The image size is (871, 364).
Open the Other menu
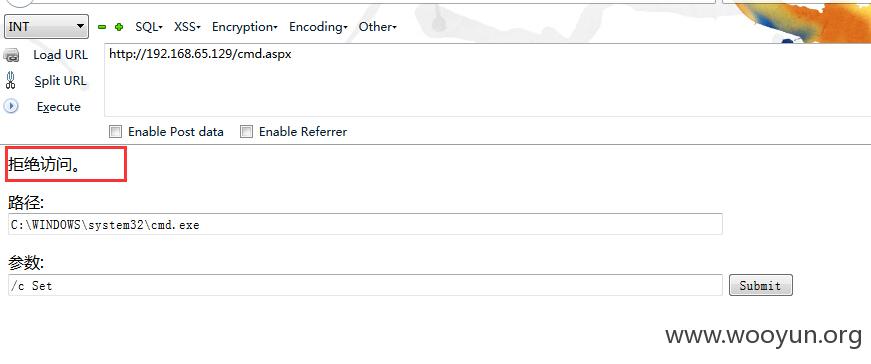pos(378,27)
